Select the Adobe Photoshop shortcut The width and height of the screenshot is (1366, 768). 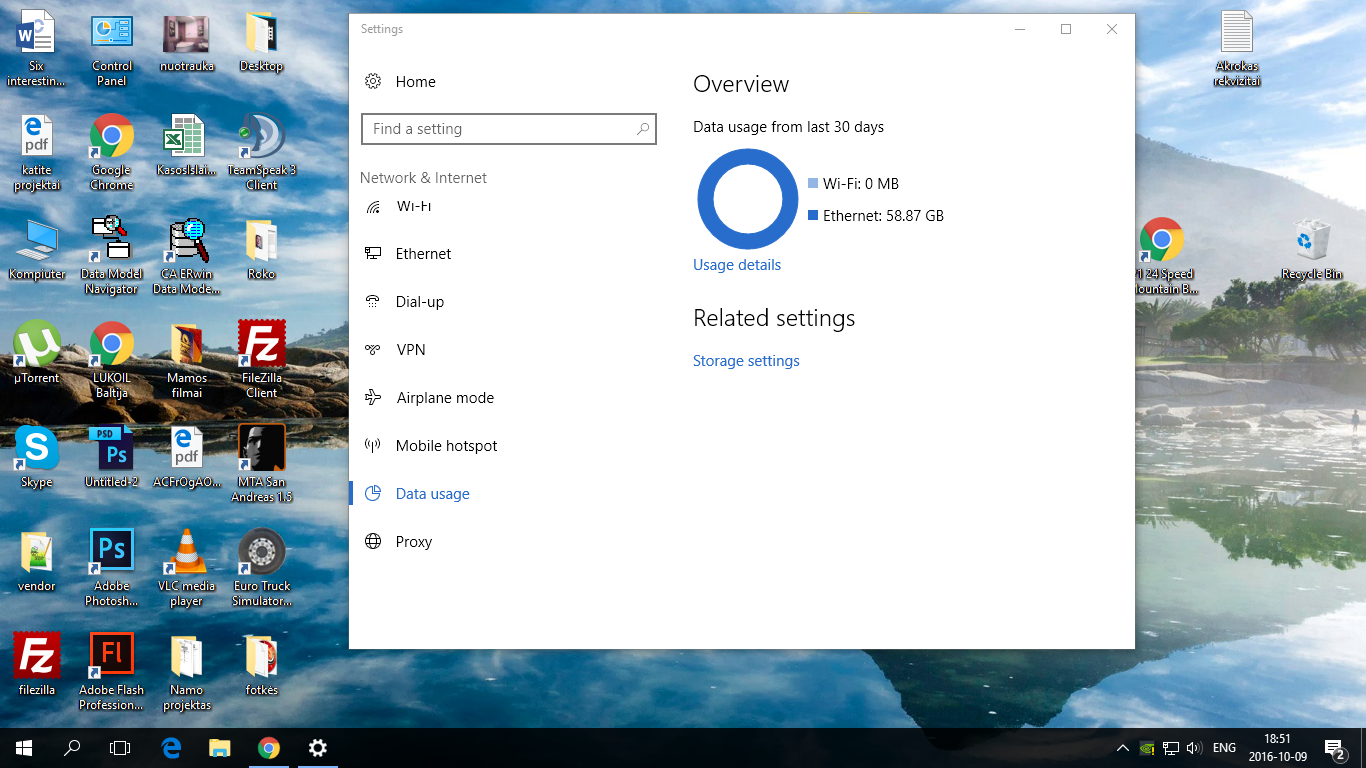[112, 568]
